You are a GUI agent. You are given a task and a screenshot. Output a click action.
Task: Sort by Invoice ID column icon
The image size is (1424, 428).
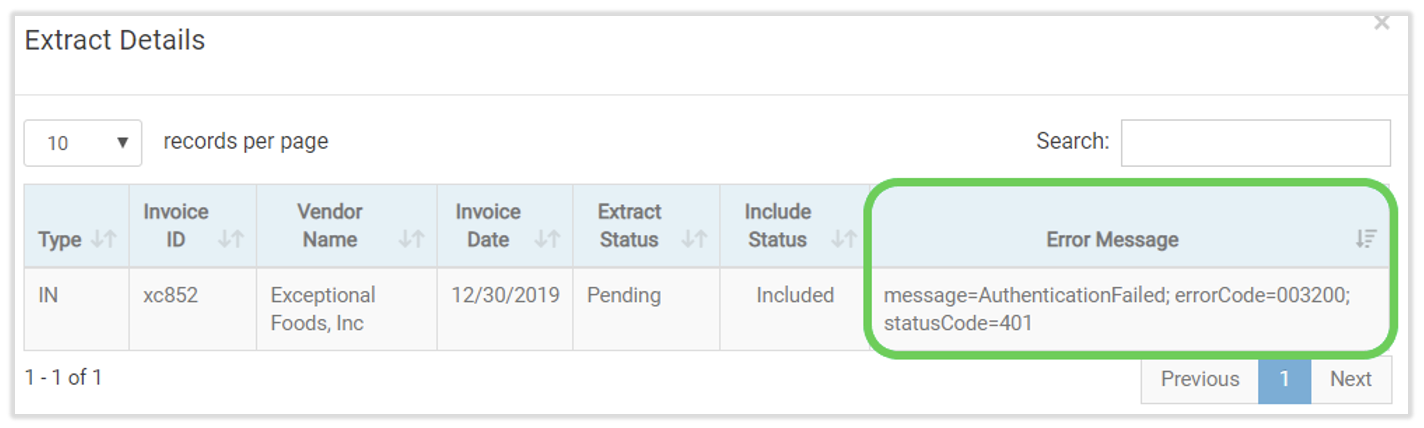click(x=232, y=240)
